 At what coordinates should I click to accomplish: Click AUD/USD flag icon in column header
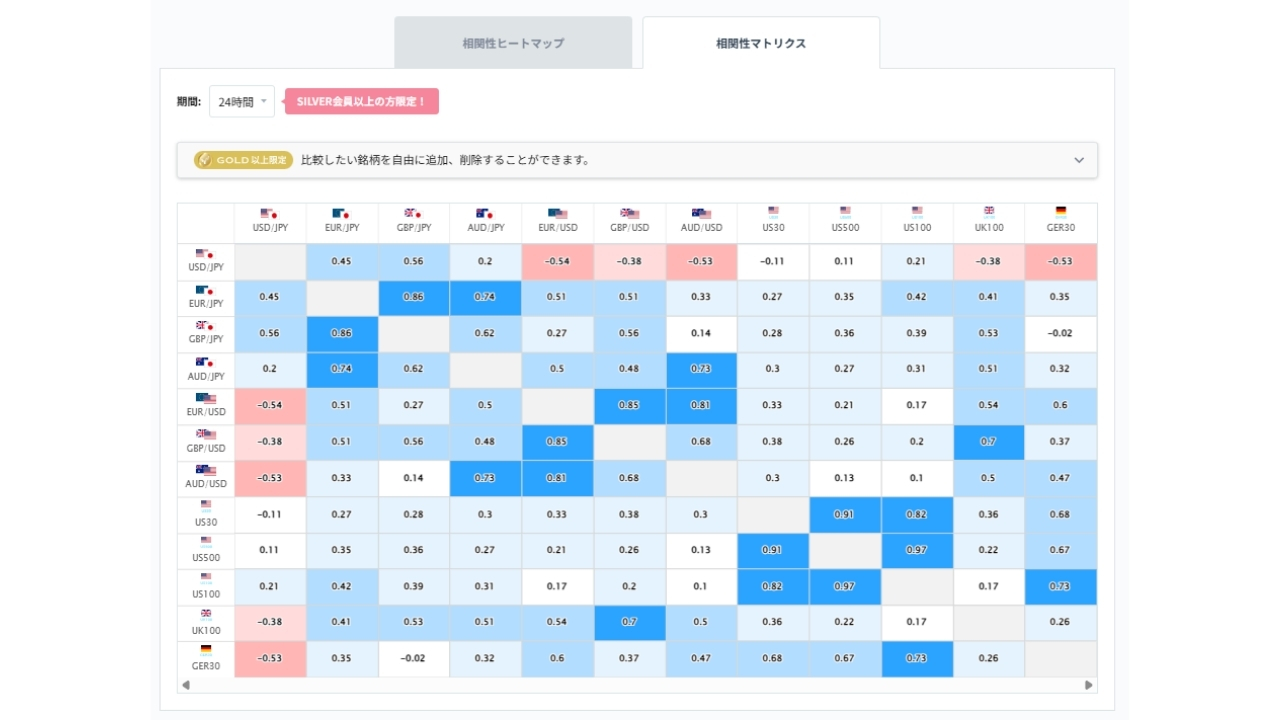tap(701, 213)
